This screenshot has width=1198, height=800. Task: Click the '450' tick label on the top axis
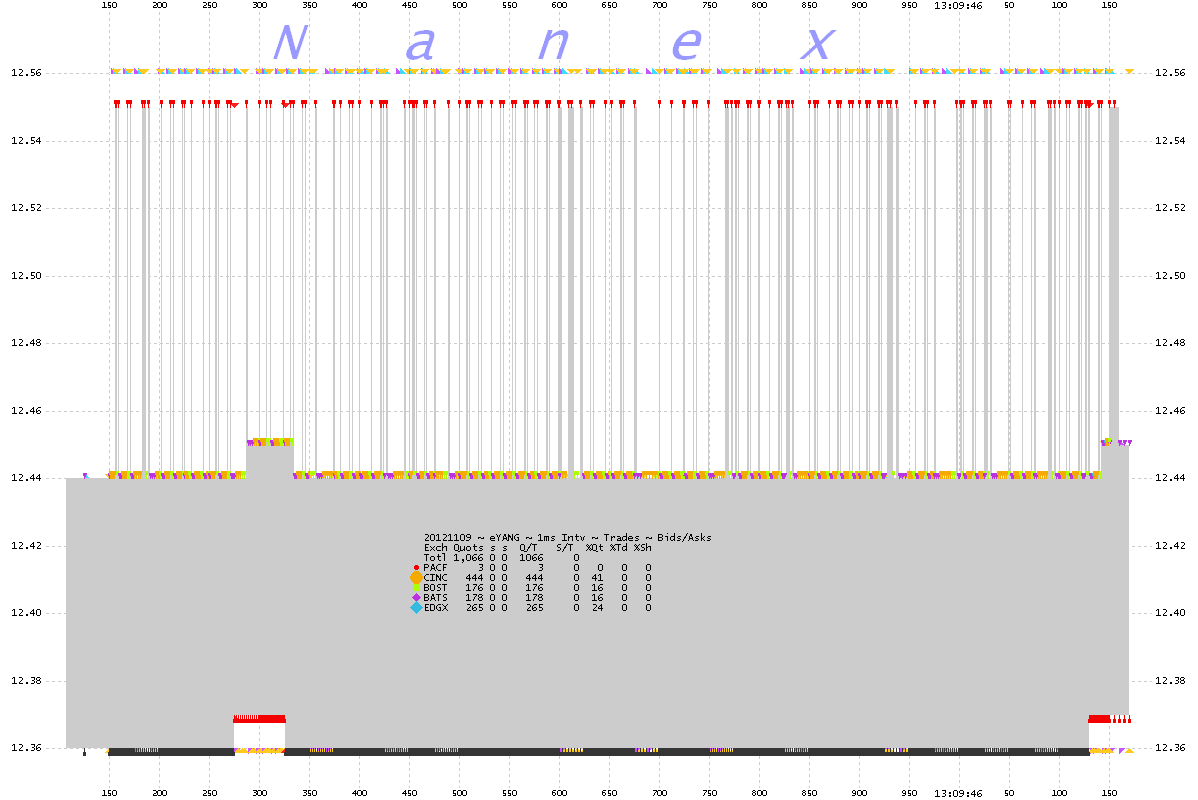tap(410, 5)
